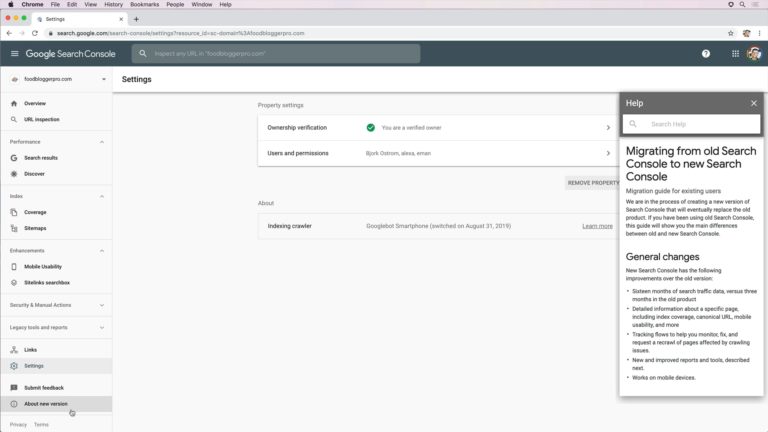Screen dimensions: 768x432
Task: Open the hamburger navigation menu
Action: click(14, 53)
